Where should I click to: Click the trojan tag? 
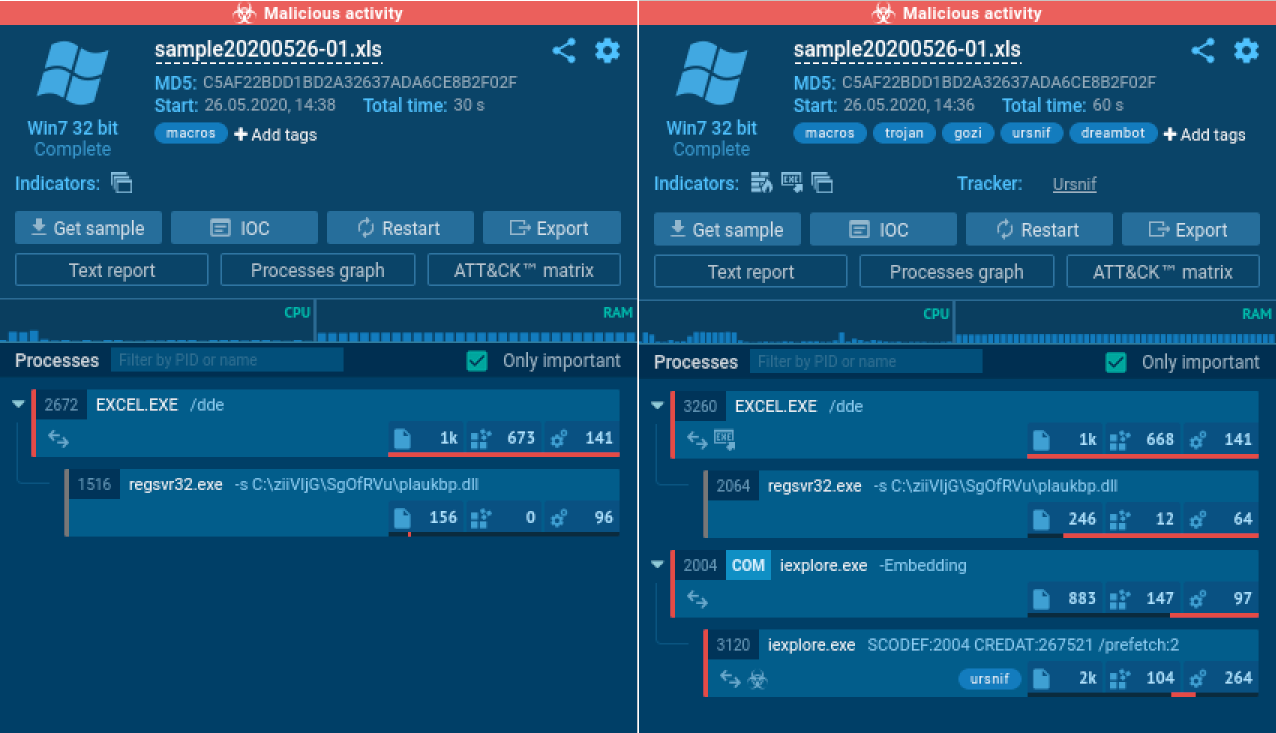click(x=904, y=133)
